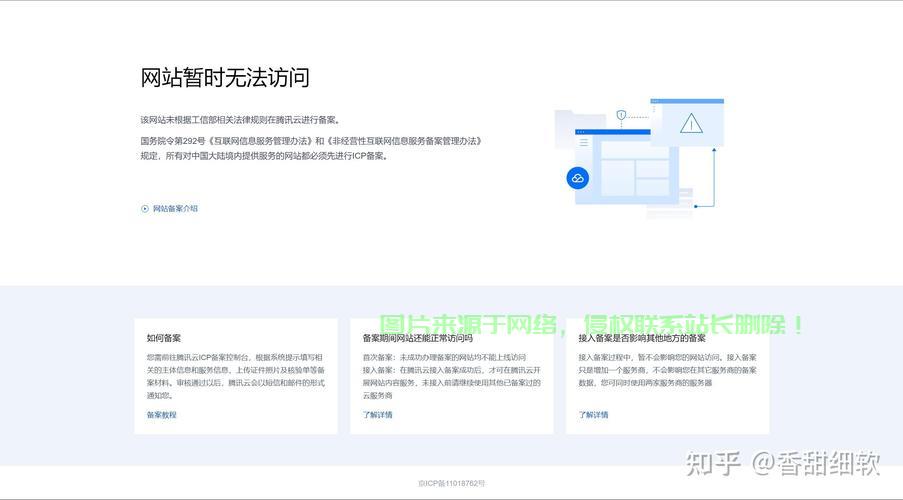
Task: Click the shield icon in the illustration
Action: click(x=621, y=116)
